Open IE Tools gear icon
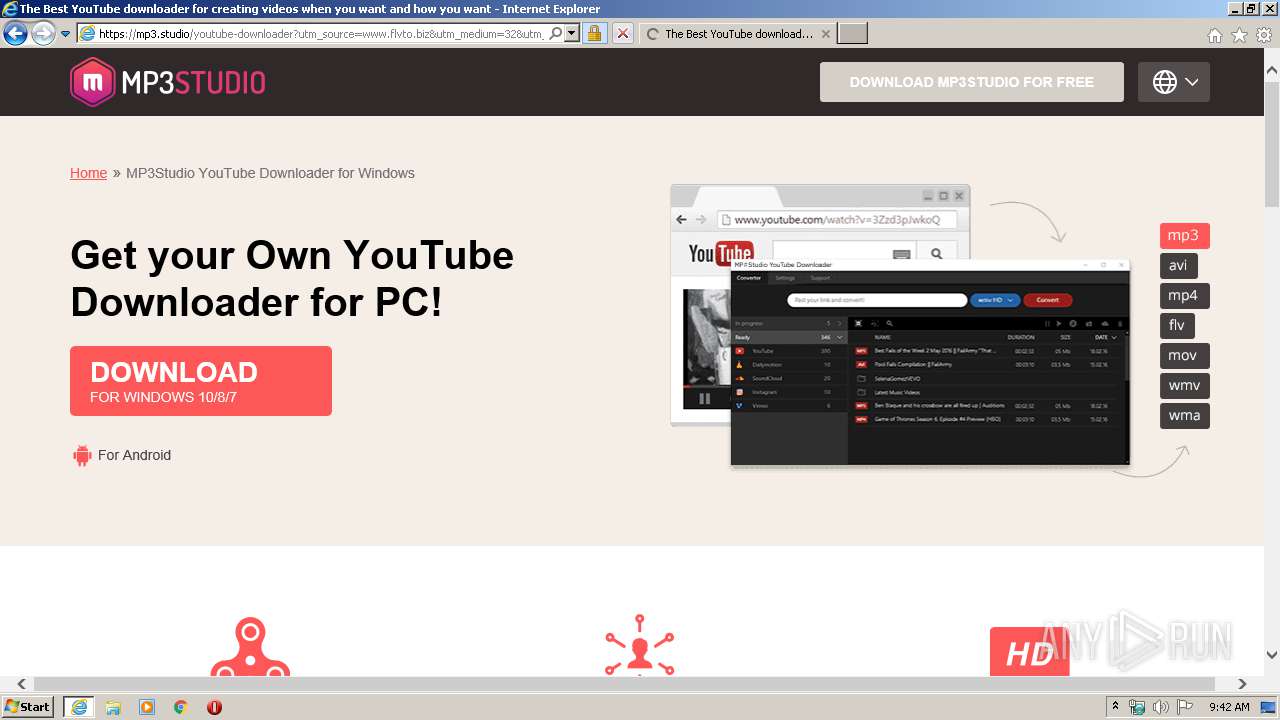Screen dimensions: 1280x720 pos(1264,35)
